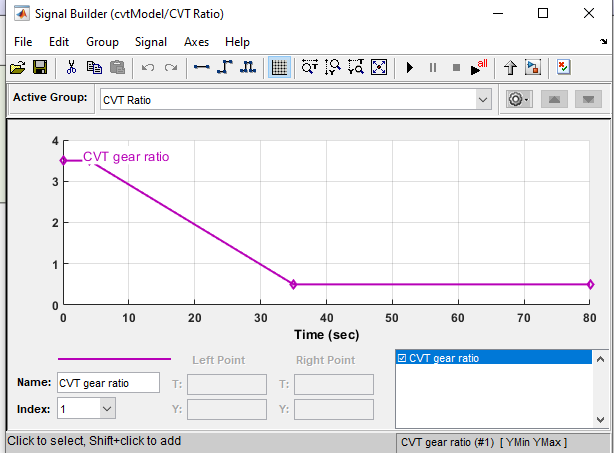Open the Active Group dropdown
This screenshot has width=614, height=453.
[x=483, y=100]
